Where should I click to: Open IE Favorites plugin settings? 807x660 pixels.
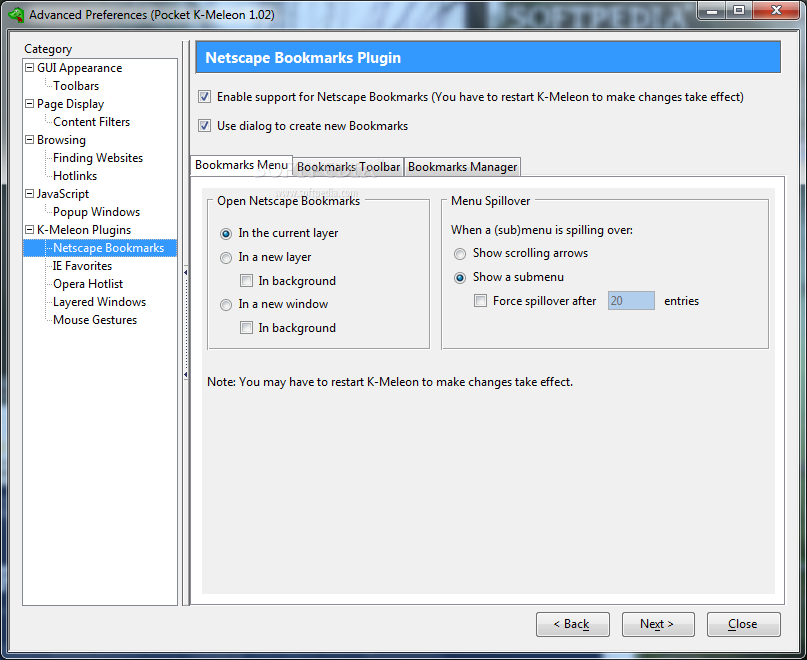[82, 266]
